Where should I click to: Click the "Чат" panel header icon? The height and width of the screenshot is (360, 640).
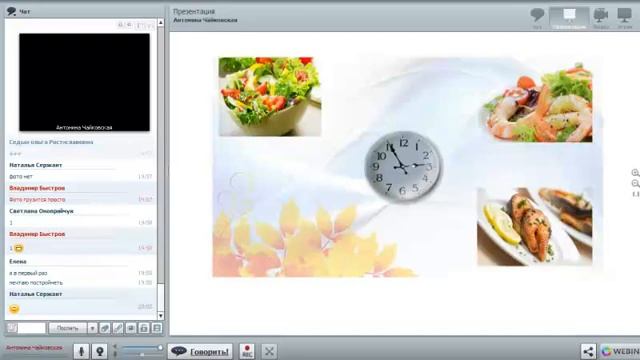(11, 11)
